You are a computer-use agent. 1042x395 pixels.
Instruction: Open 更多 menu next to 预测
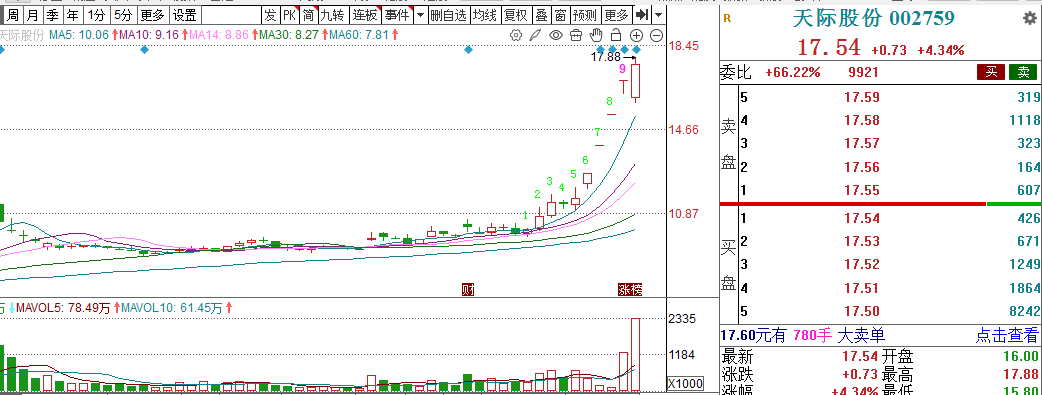pos(616,14)
